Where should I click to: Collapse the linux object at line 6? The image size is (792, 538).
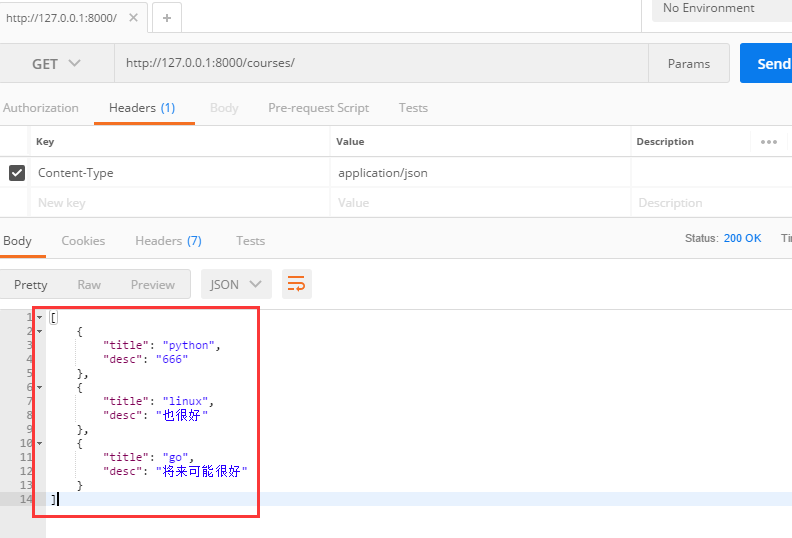39,387
